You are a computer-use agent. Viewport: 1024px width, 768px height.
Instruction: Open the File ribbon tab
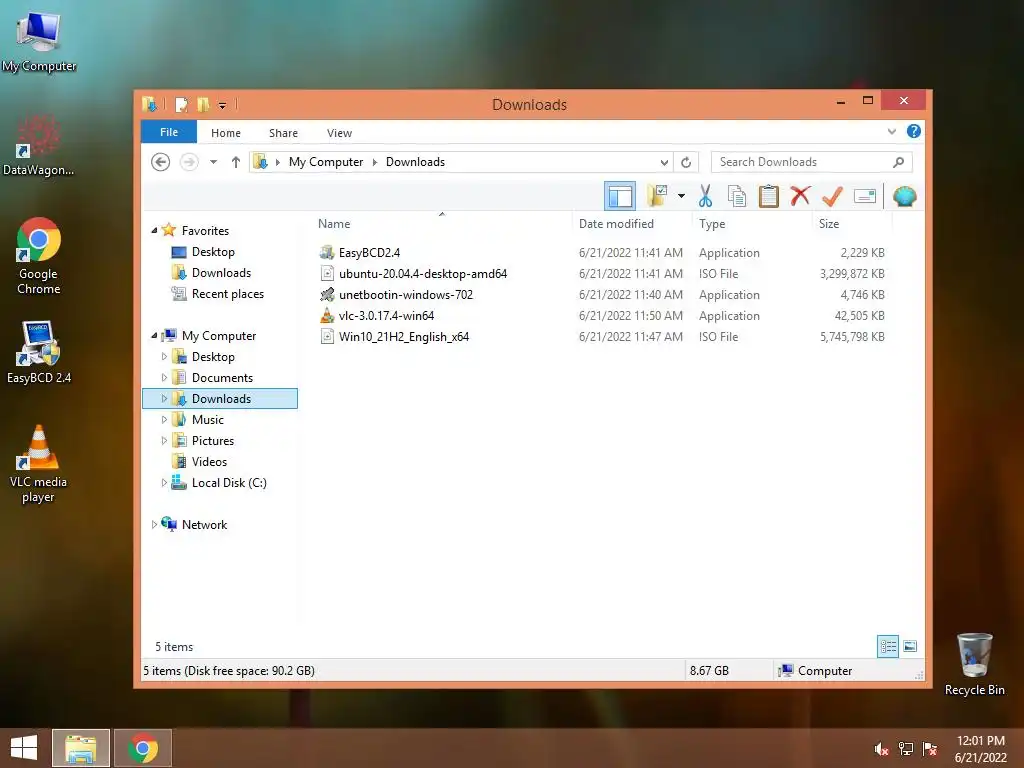pyautogui.click(x=168, y=132)
